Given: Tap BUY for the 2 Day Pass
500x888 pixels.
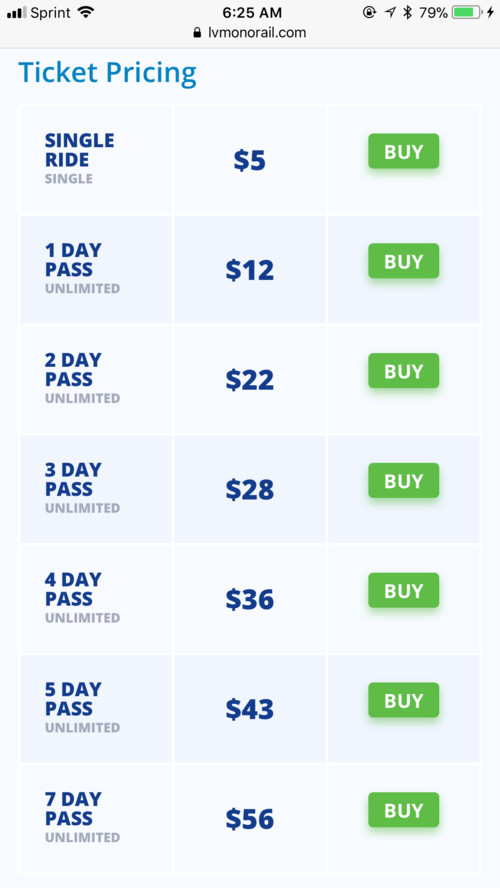Looking at the screenshot, I should click(x=403, y=371).
